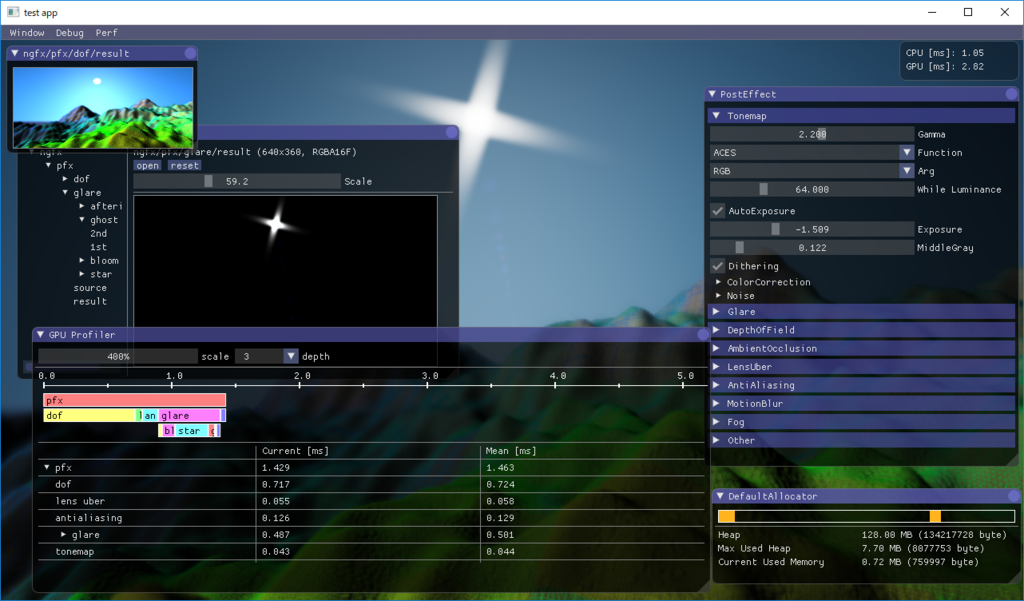Screen dimensions: 1024x601
Task: Close the glare result viewer window
Action: 451,132
